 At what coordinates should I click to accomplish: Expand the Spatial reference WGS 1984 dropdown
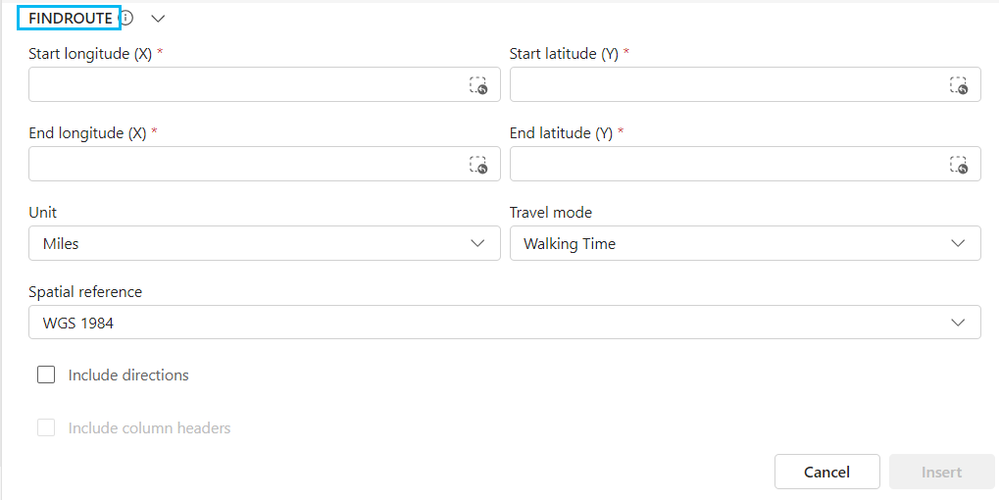[x=505, y=322]
